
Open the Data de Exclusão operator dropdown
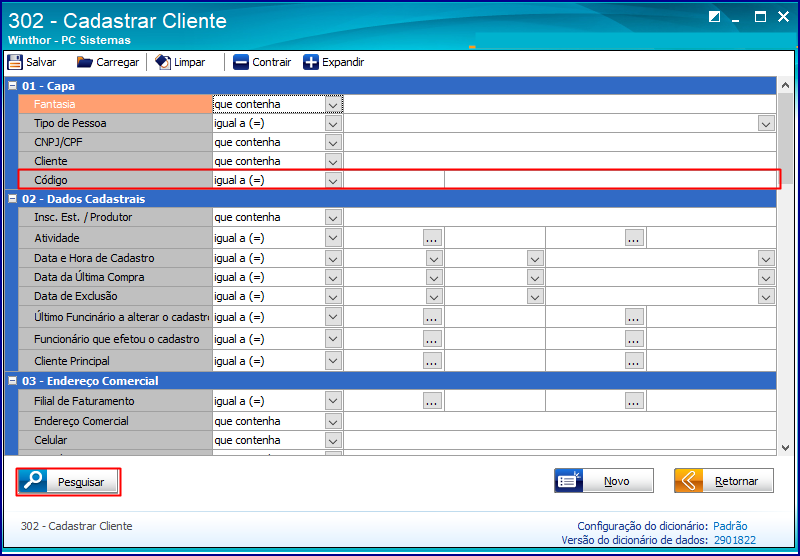[333, 296]
